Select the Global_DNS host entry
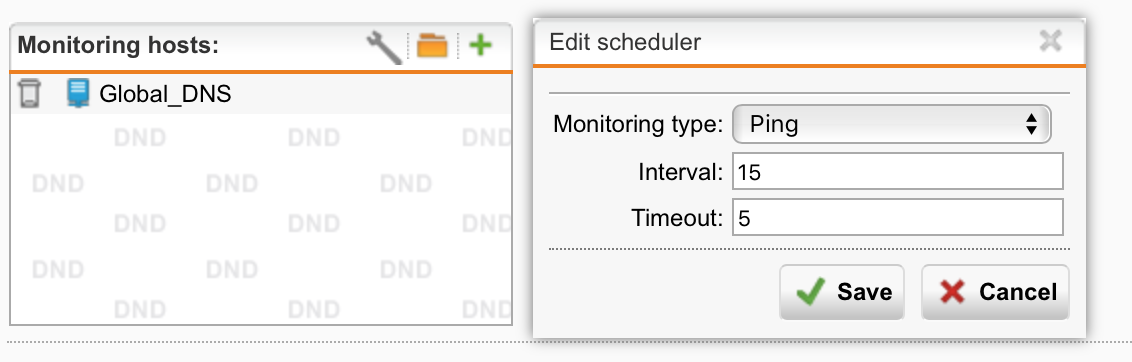 (261, 94)
